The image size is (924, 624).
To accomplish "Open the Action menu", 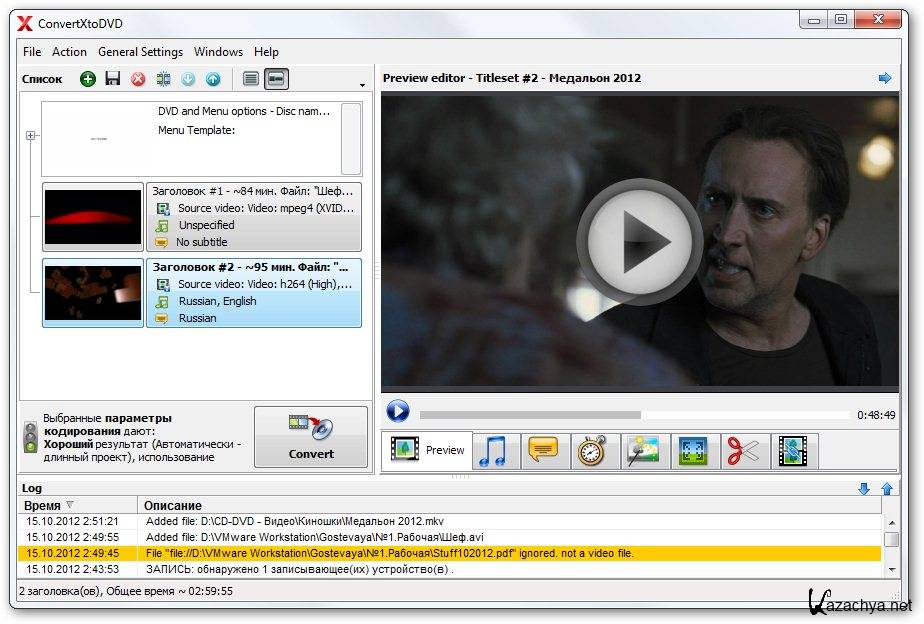I will pyautogui.click(x=69, y=52).
